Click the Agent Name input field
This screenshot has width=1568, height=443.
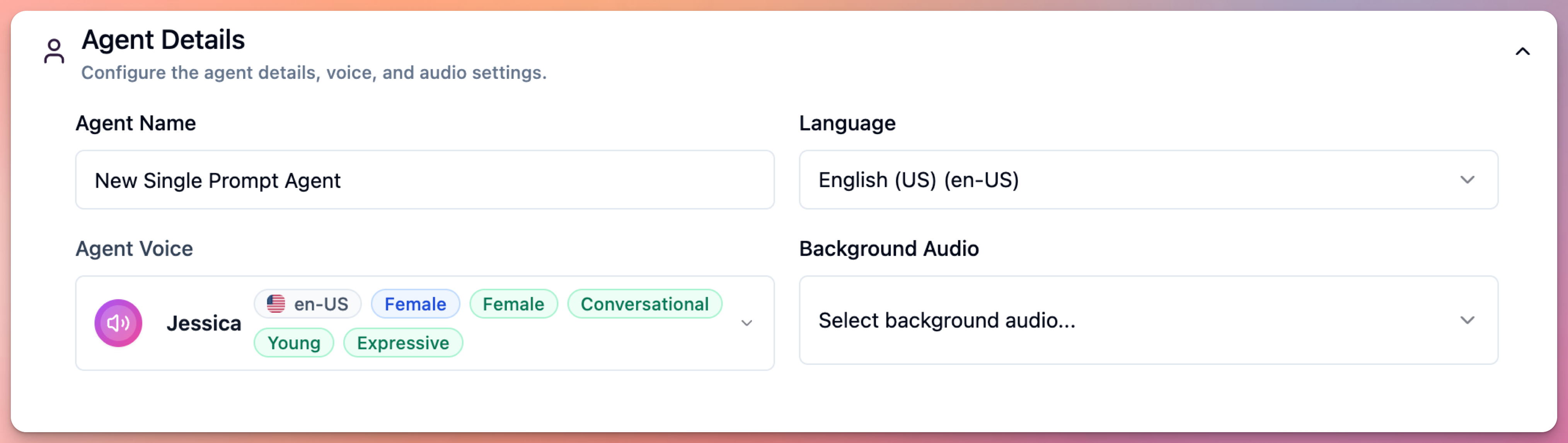click(x=425, y=179)
